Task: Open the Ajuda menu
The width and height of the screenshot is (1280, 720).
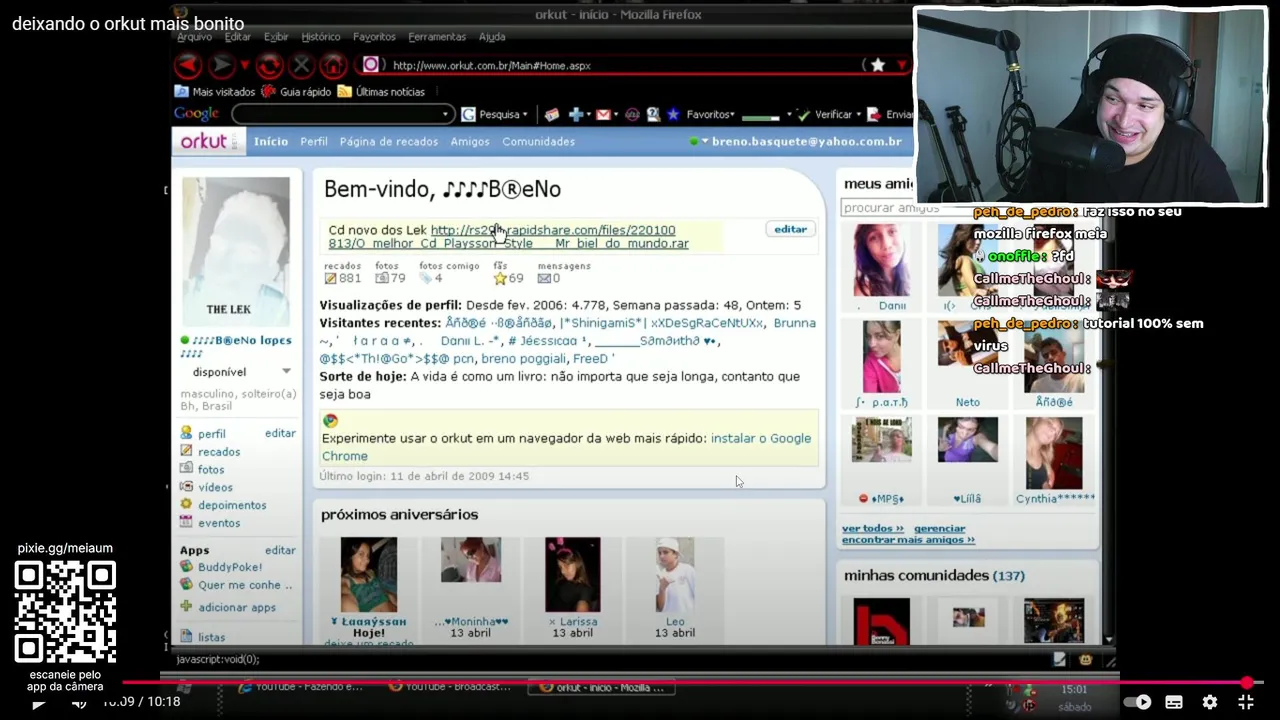Action: [x=492, y=36]
